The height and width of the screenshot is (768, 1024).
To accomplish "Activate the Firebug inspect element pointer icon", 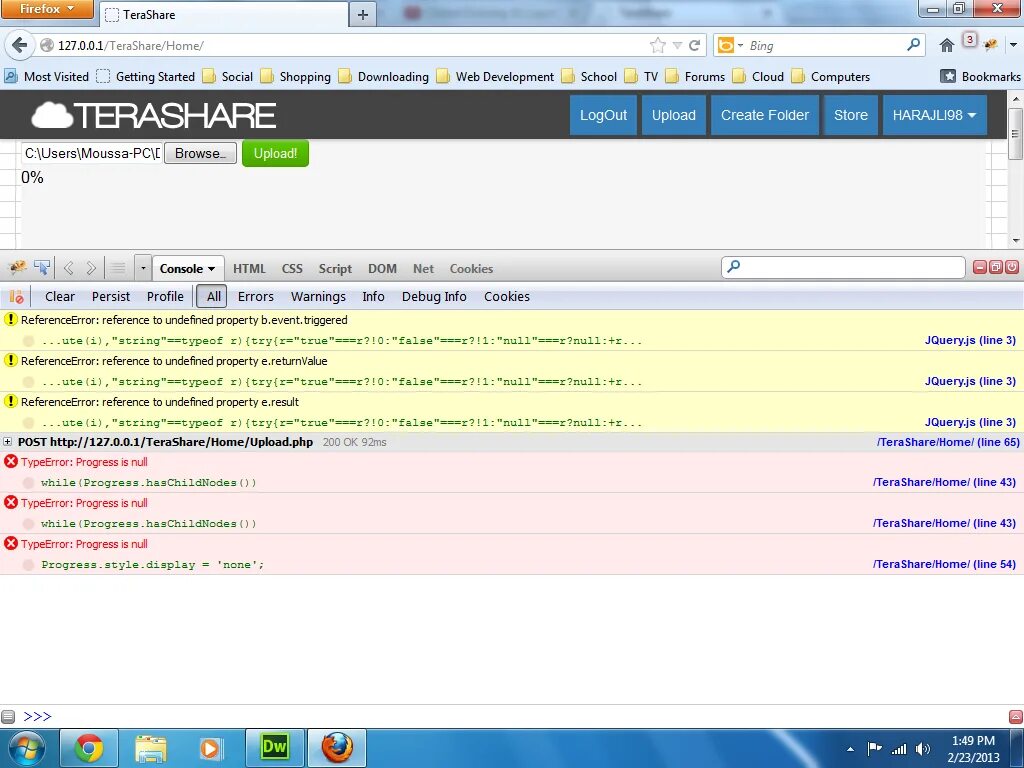I will pos(42,268).
